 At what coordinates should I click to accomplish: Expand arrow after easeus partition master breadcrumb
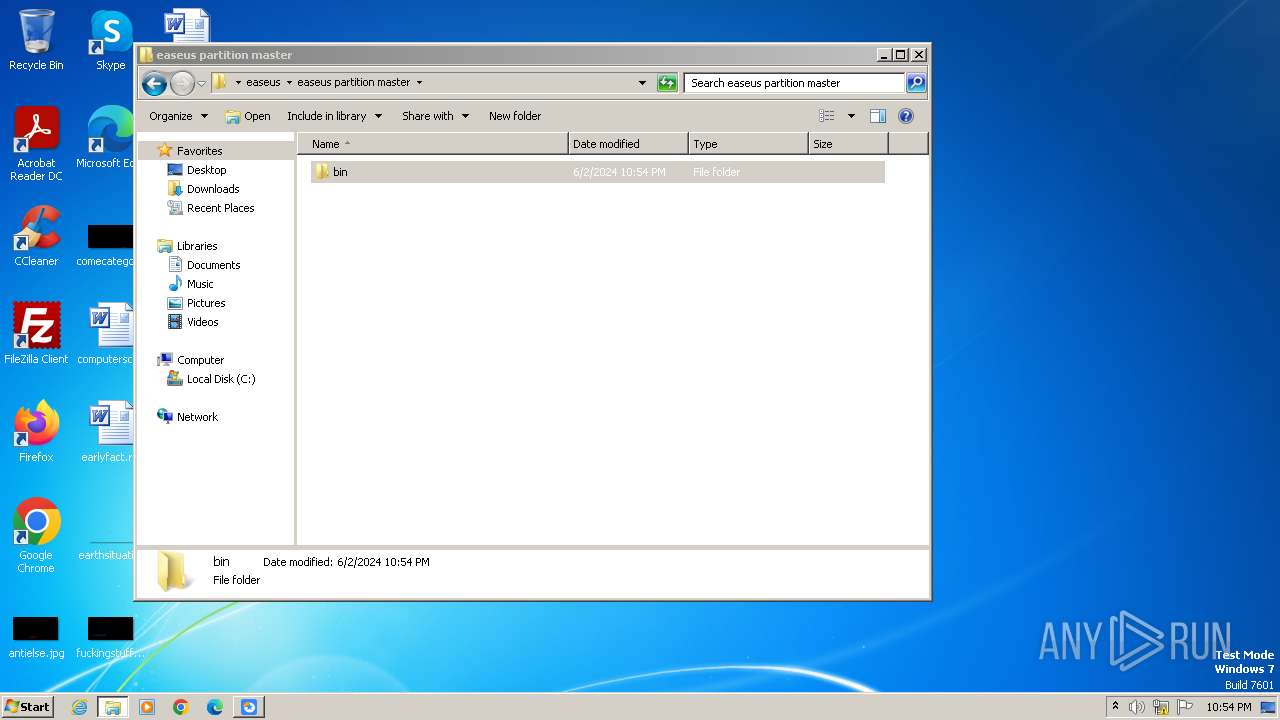click(x=419, y=82)
